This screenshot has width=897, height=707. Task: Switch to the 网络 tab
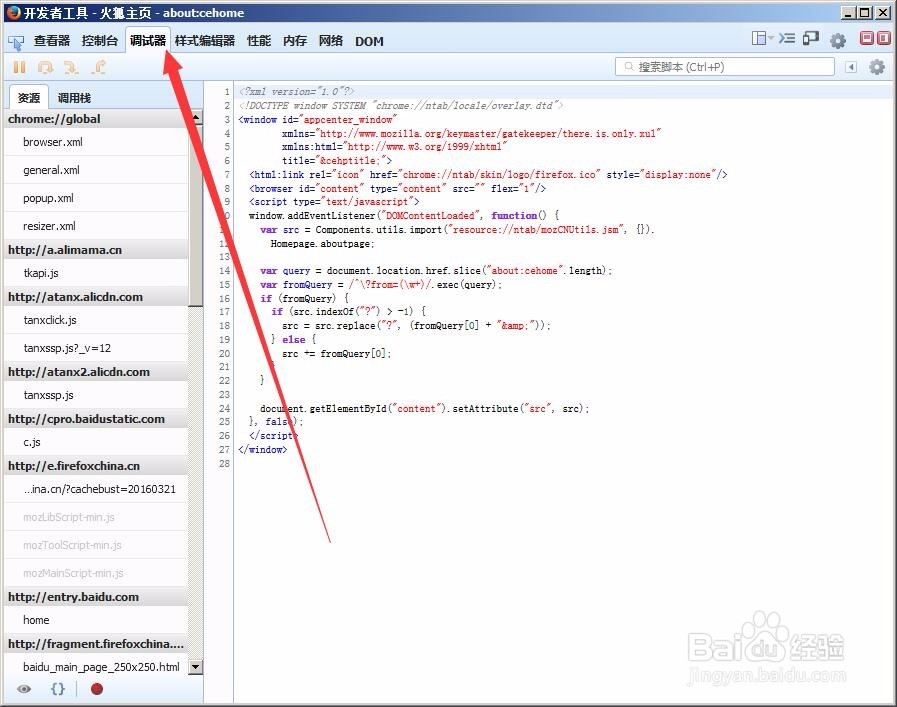point(330,41)
